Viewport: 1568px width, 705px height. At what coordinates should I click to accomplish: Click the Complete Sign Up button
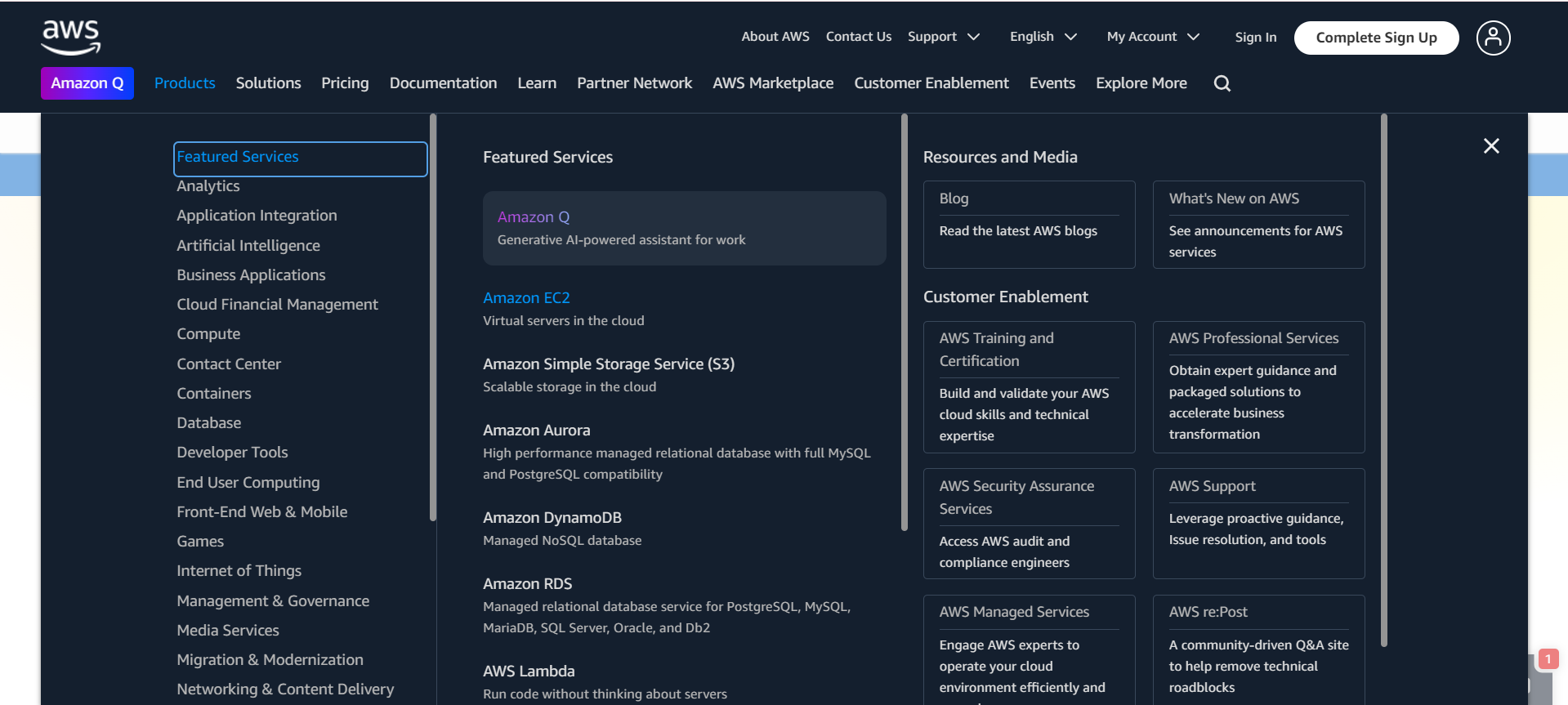pyautogui.click(x=1376, y=38)
